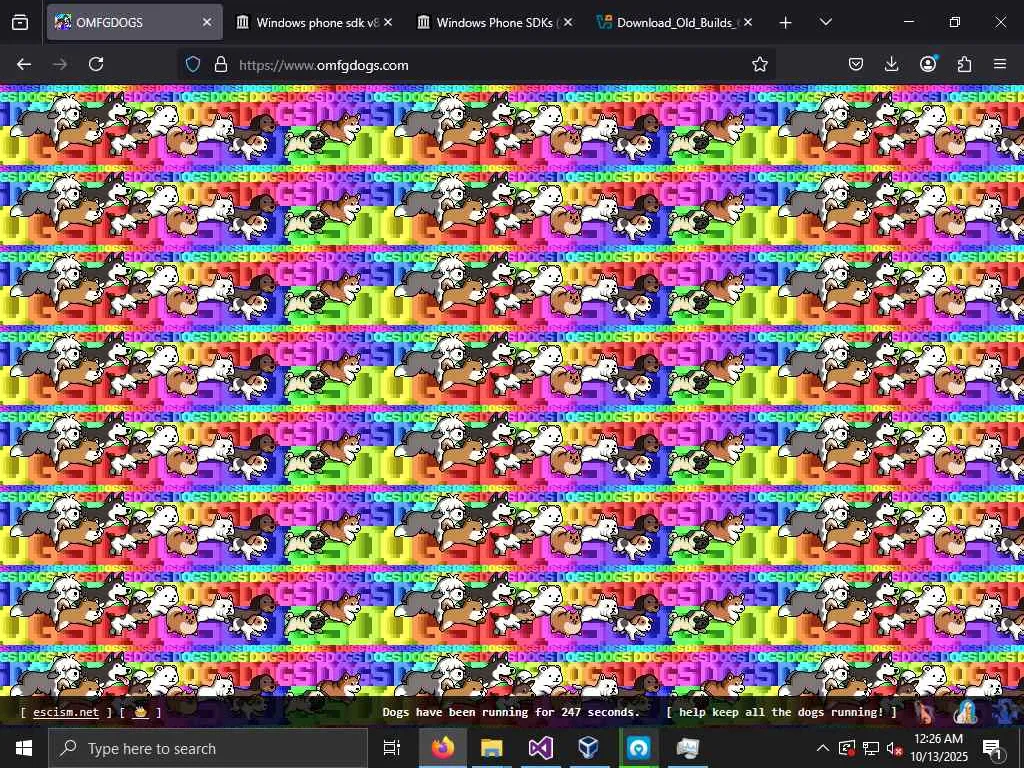
Task: Open Save to Pocket button
Action: (856, 64)
